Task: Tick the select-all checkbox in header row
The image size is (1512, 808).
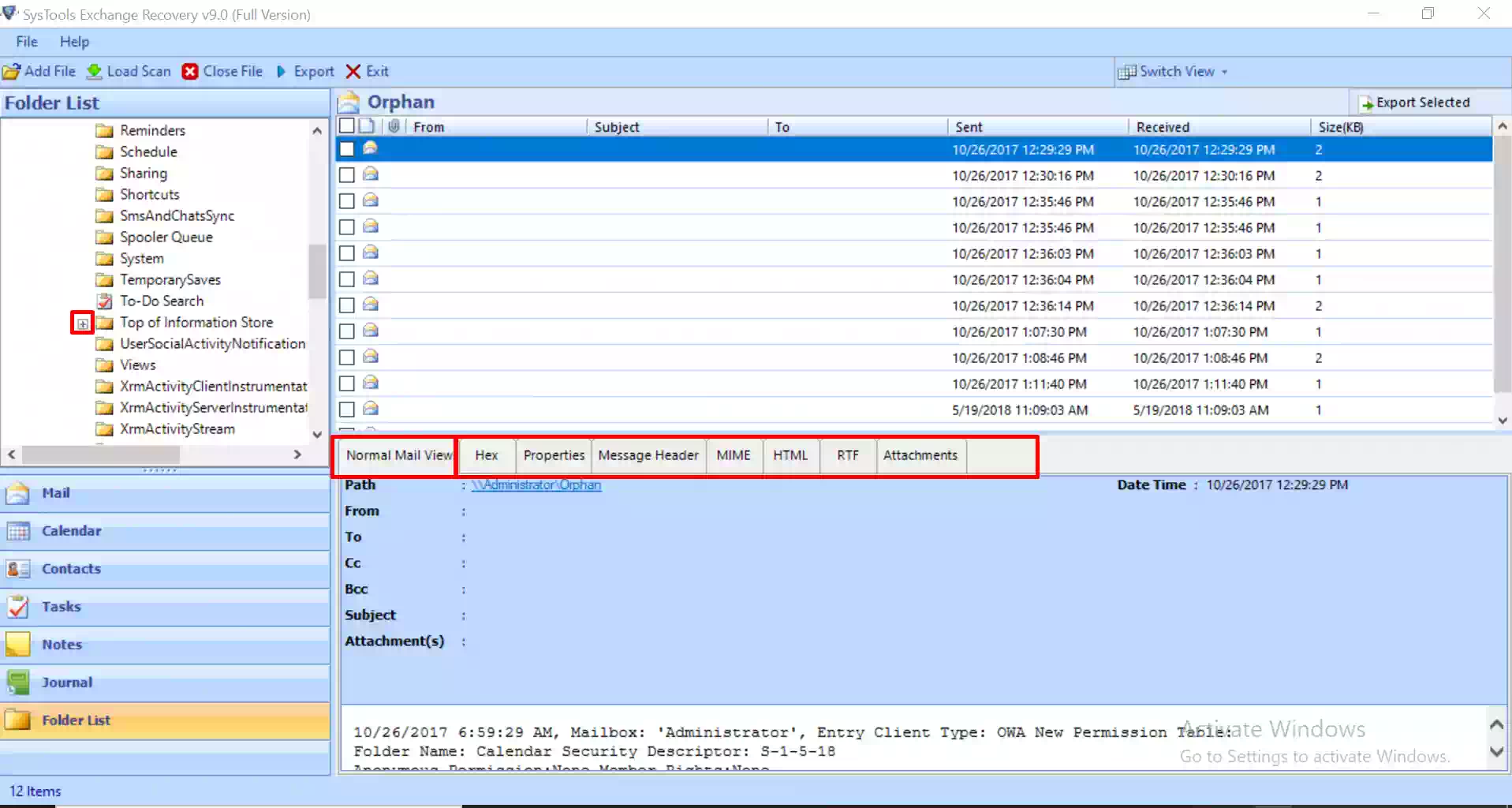Action: pos(346,126)
